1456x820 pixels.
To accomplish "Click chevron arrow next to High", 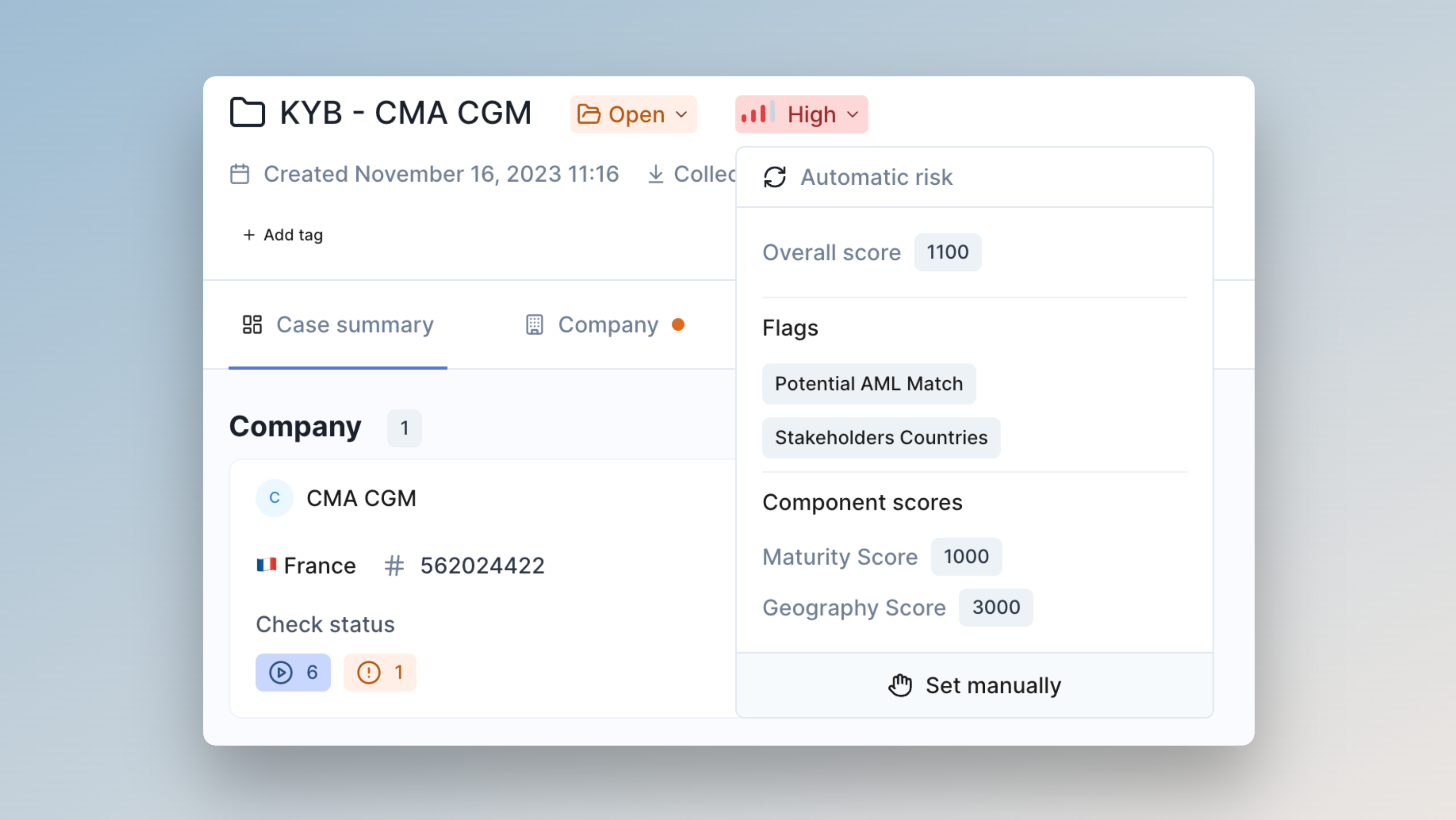I will coord(853,115).
